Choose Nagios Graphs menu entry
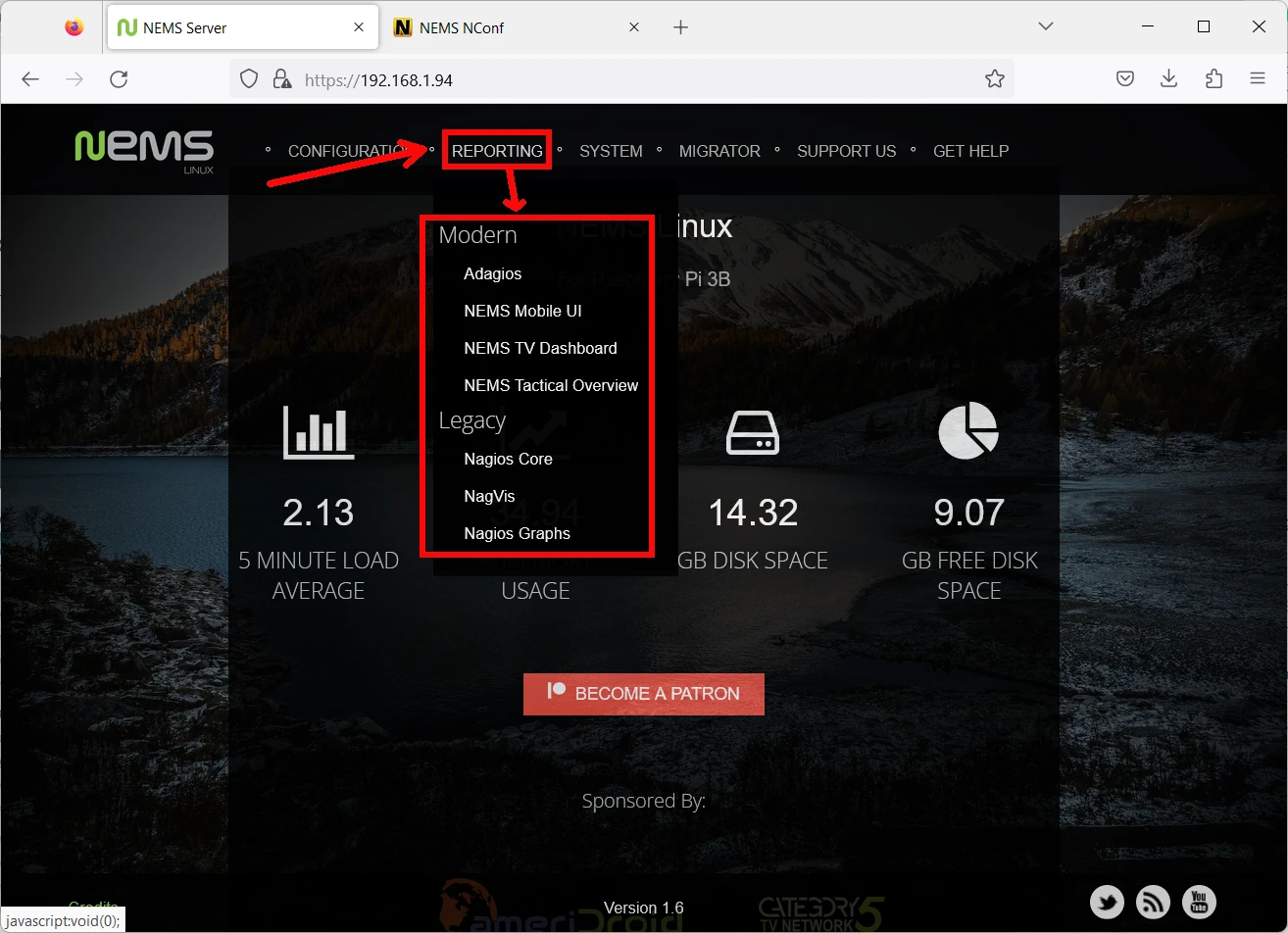1288x933 pixels. pos(517,534)
